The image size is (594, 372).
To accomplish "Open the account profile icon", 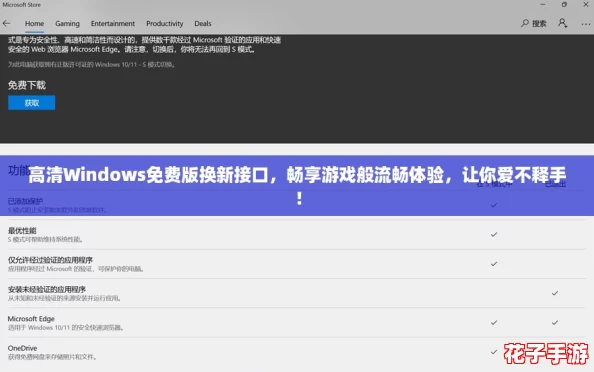I will coord(563,23).
